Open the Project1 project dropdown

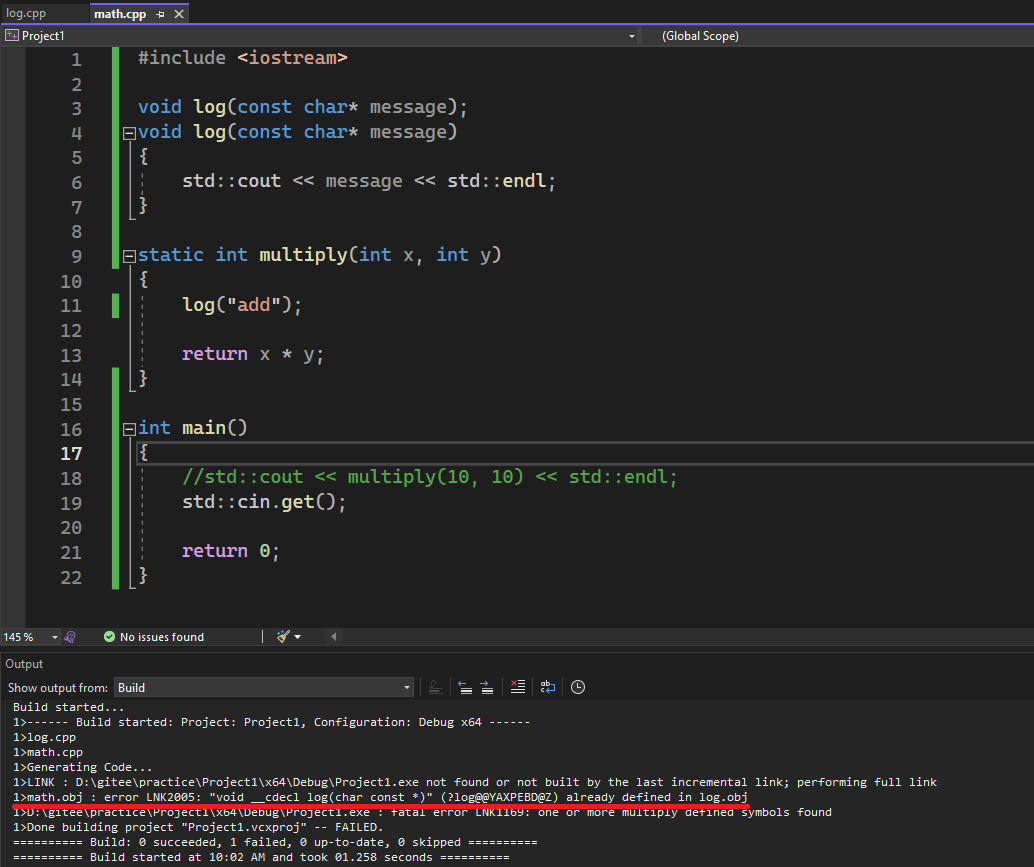click(x=631, y=36)
